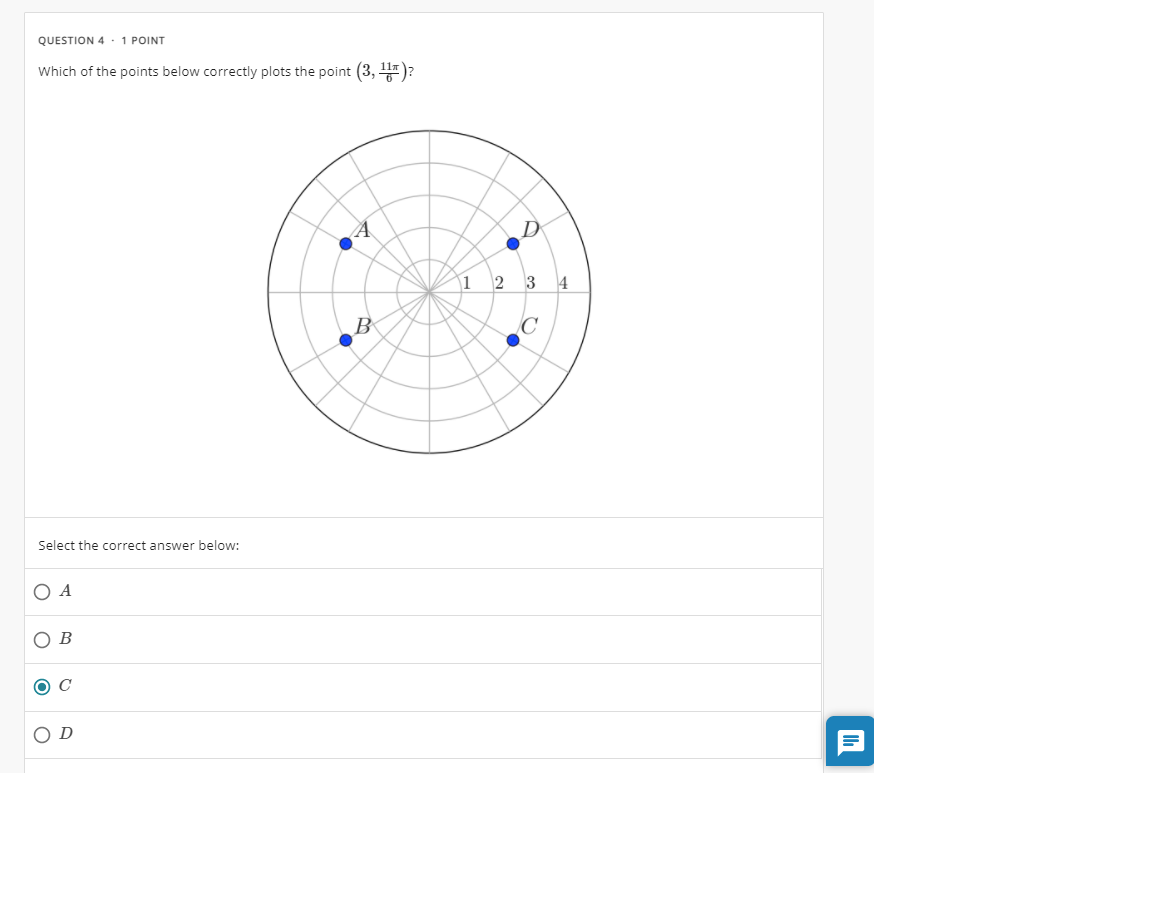Image resolution: width=1152 pixels, height=908 pixels.
Task: Click radius label 2 on polar axis
Action: [x=499, y=283]
